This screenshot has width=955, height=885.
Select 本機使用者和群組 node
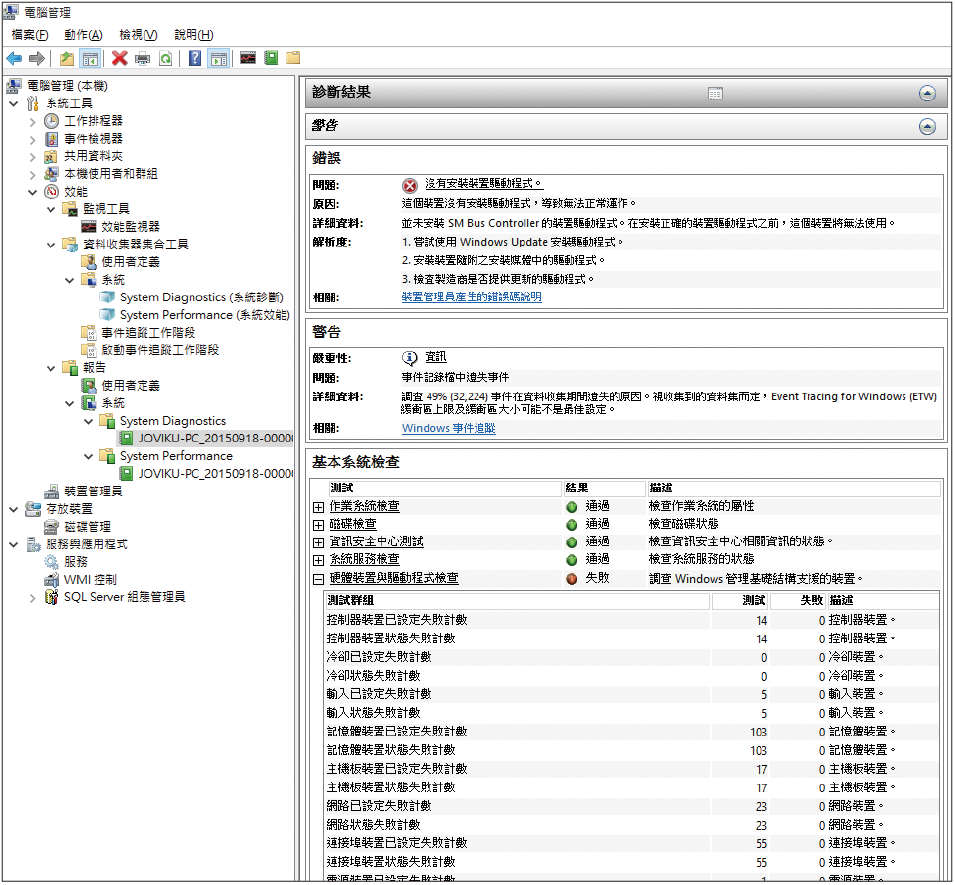click(111, 174)
